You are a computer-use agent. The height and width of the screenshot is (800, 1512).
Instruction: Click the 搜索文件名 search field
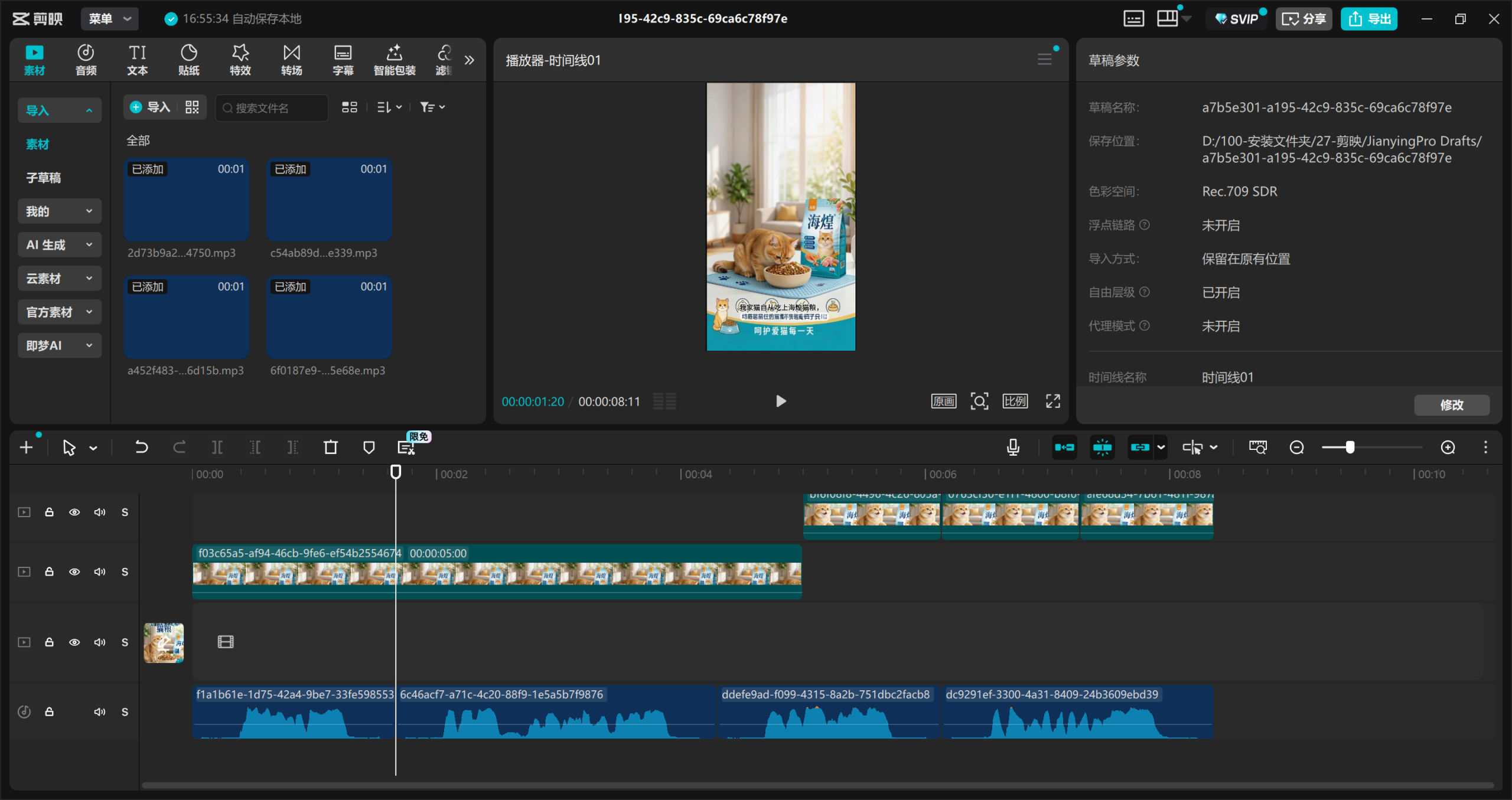(x=272, y=107)
